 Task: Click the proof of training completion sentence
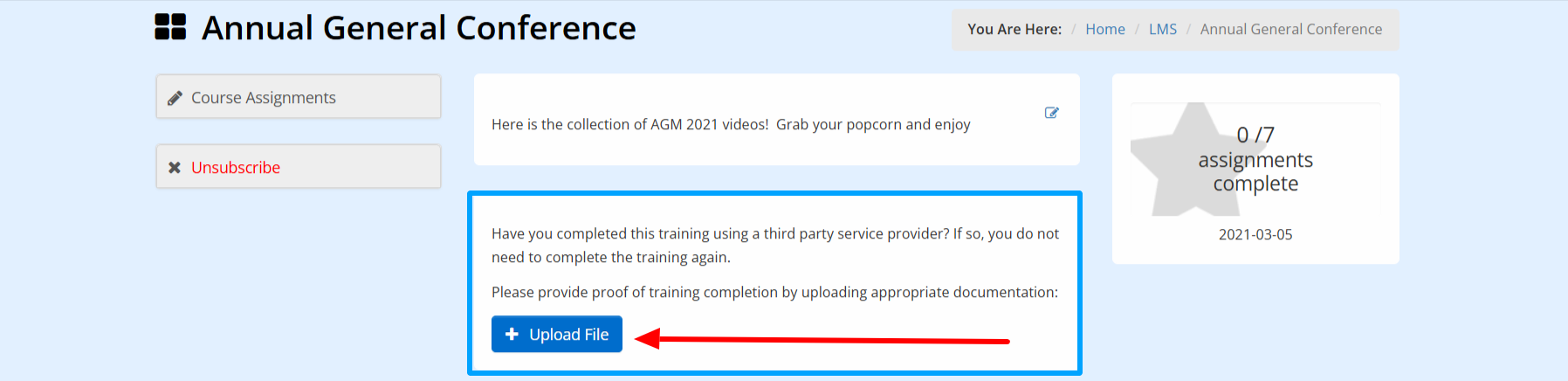point(774,292)
